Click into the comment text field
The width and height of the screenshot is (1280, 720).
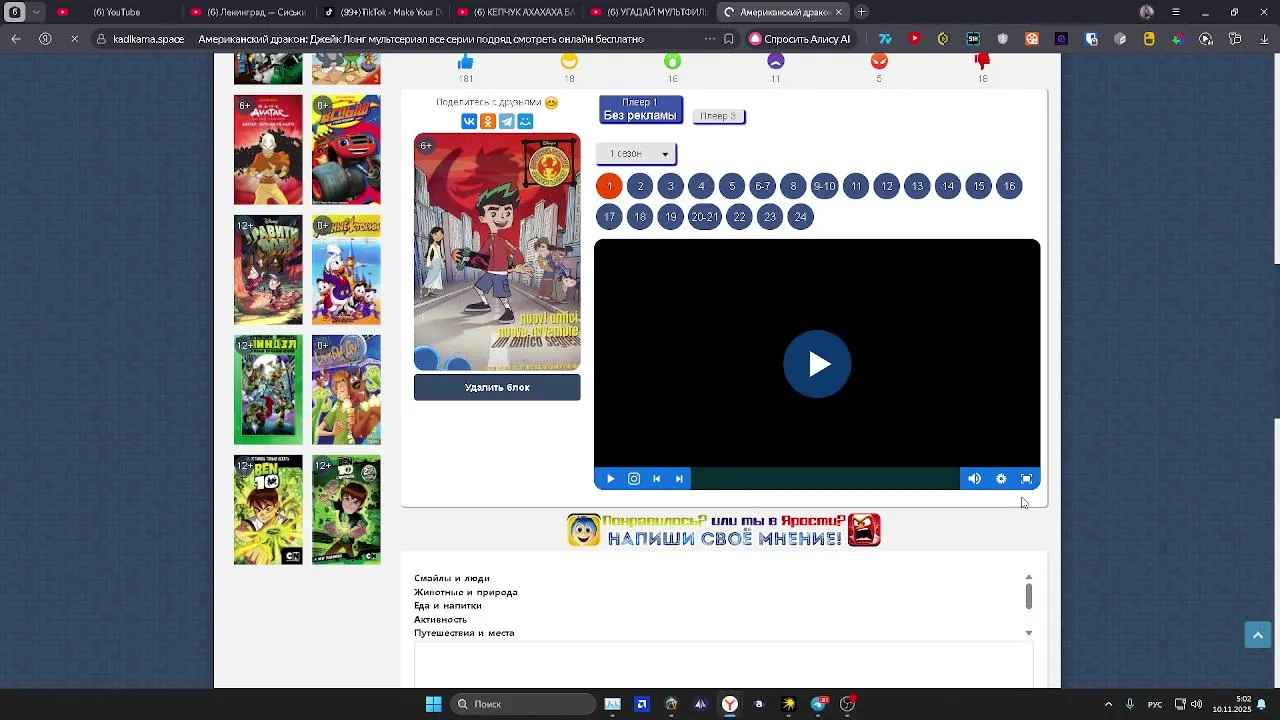pos(724,666)
